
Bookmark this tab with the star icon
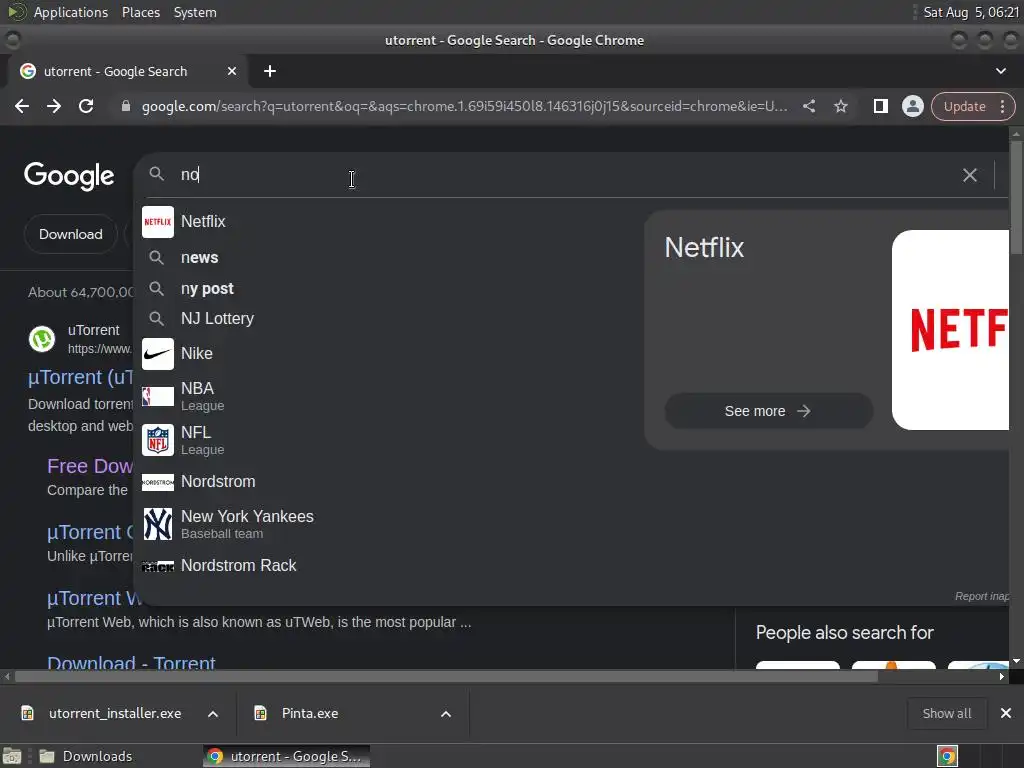(x=840, y=106)
